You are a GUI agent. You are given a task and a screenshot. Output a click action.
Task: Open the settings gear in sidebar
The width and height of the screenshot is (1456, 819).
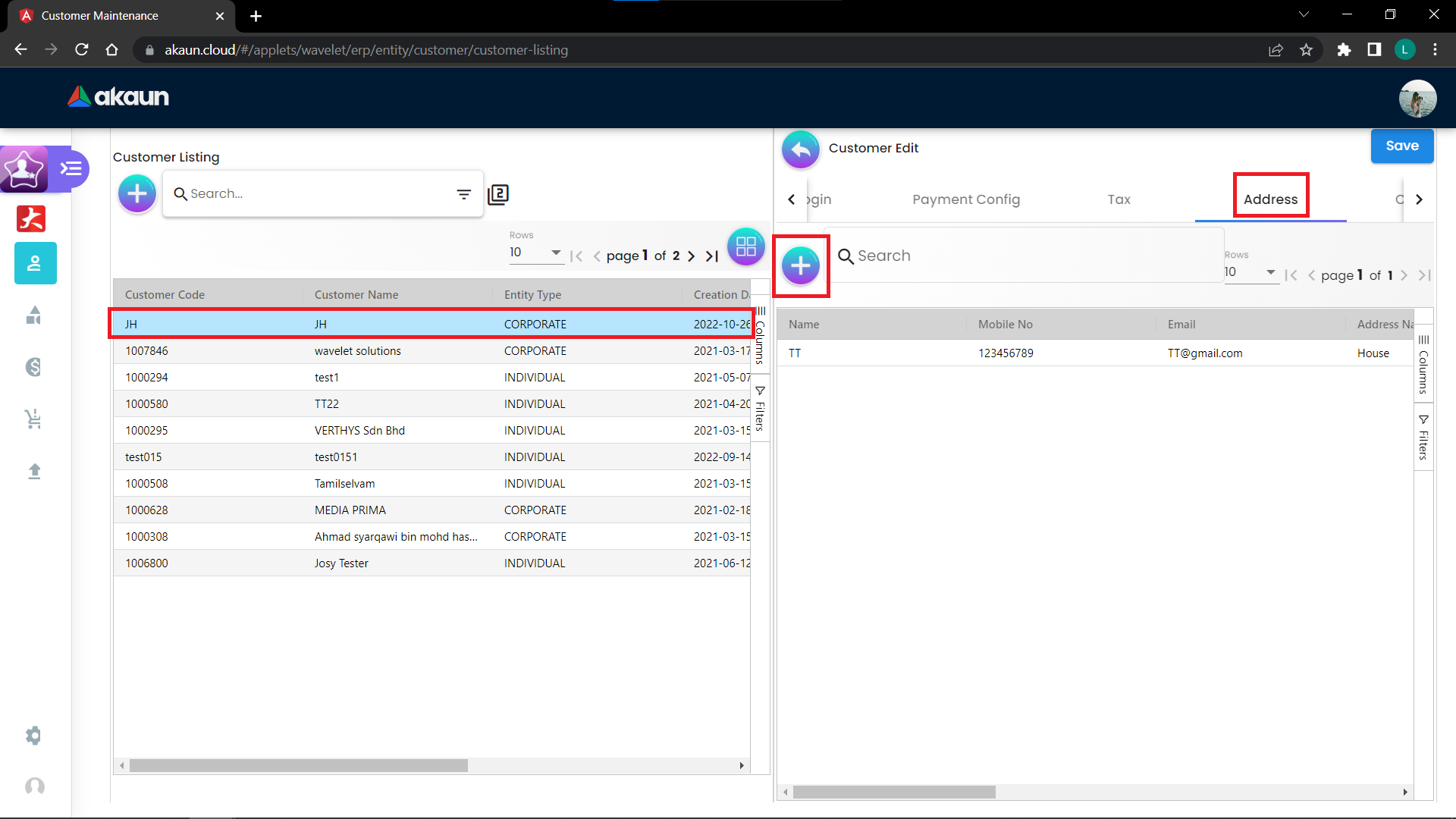[x=34, y=736]
